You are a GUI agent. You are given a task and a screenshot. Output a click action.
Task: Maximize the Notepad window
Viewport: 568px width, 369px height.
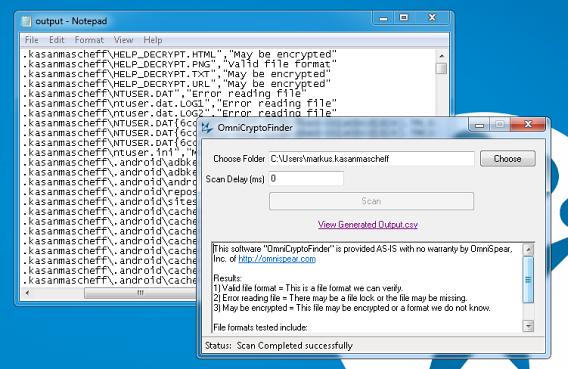pyautogui.click(x=404, y=18)
